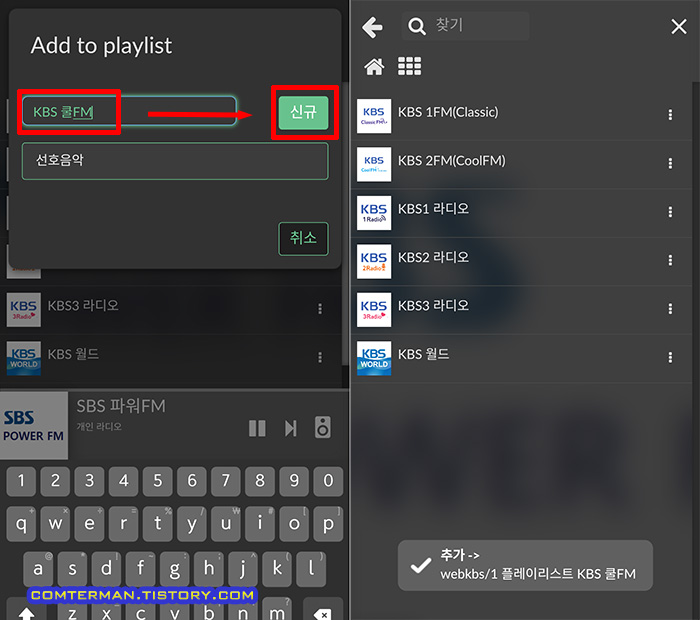Click SBS Power FM now-playing artwork
The width and height of the screenshot is (700, 620).
(34, 425)
